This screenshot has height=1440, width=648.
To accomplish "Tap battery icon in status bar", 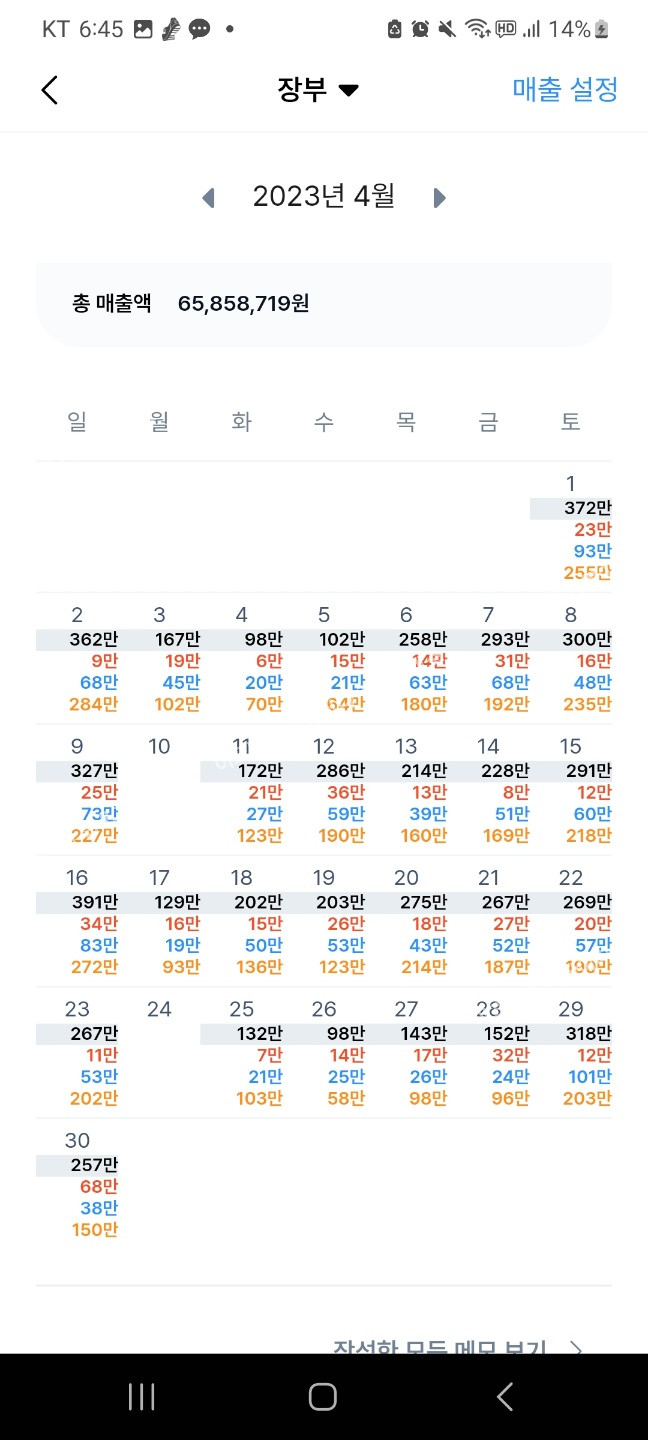I will pos(602,29).
